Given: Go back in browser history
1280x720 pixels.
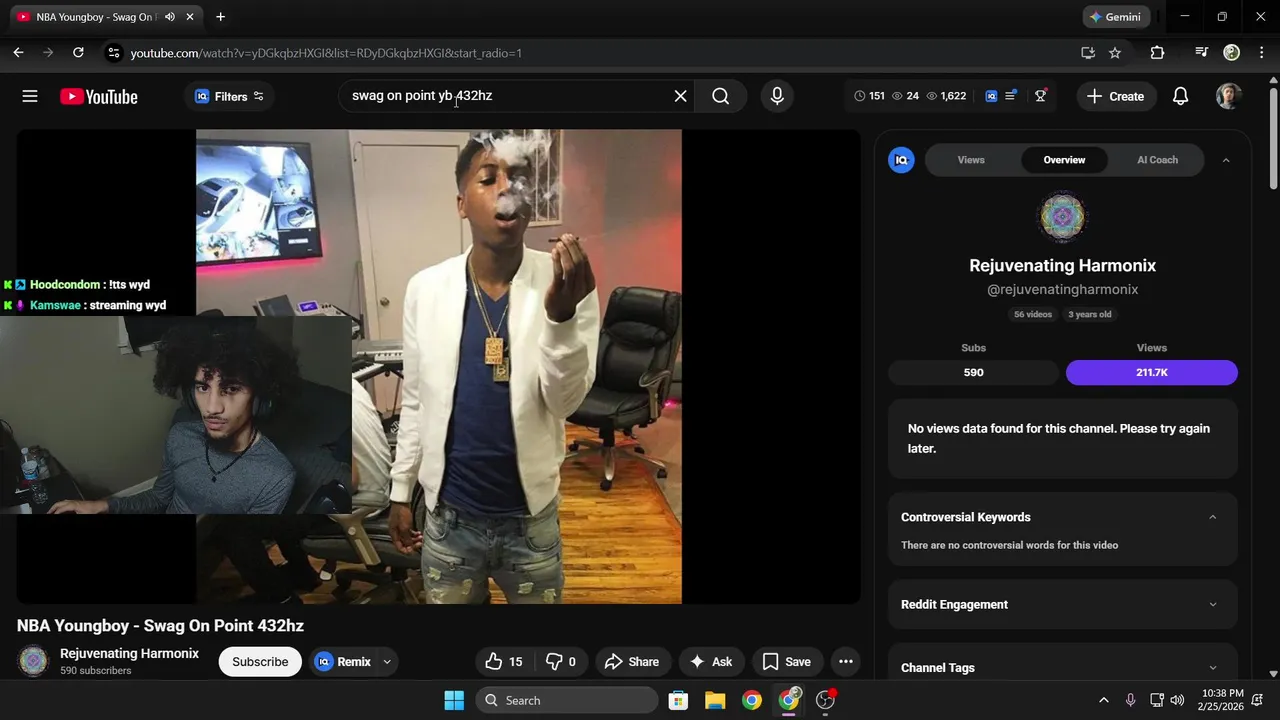Looking at the screenshot, I should pyautogui.click(x=18, y=52).
